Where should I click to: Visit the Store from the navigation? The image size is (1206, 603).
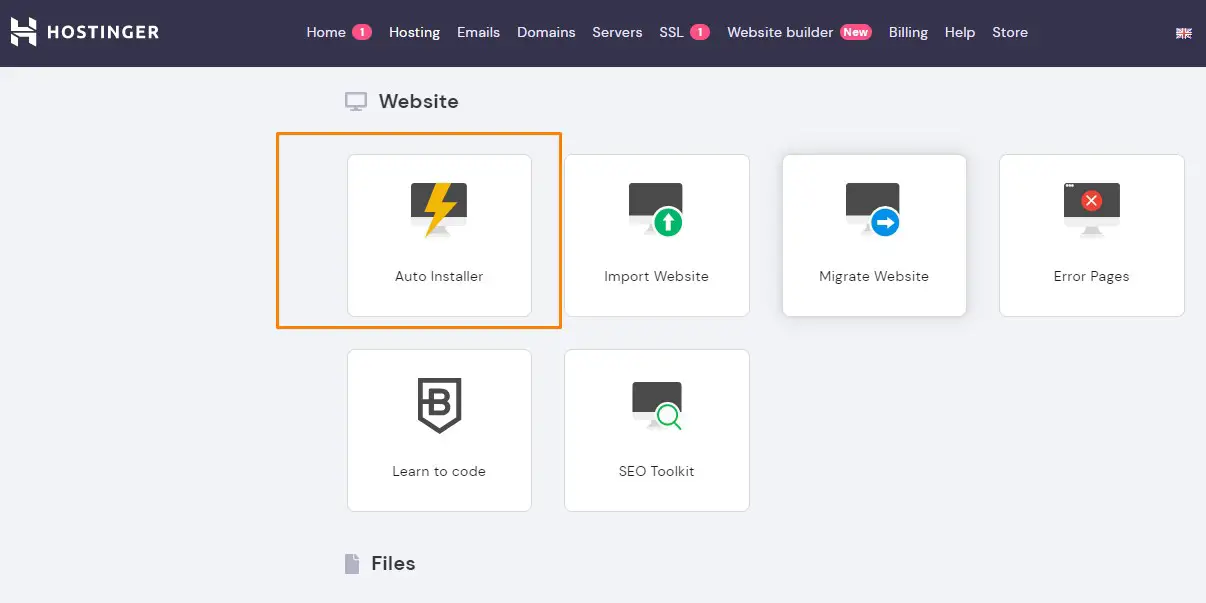tap(1010, 32)
